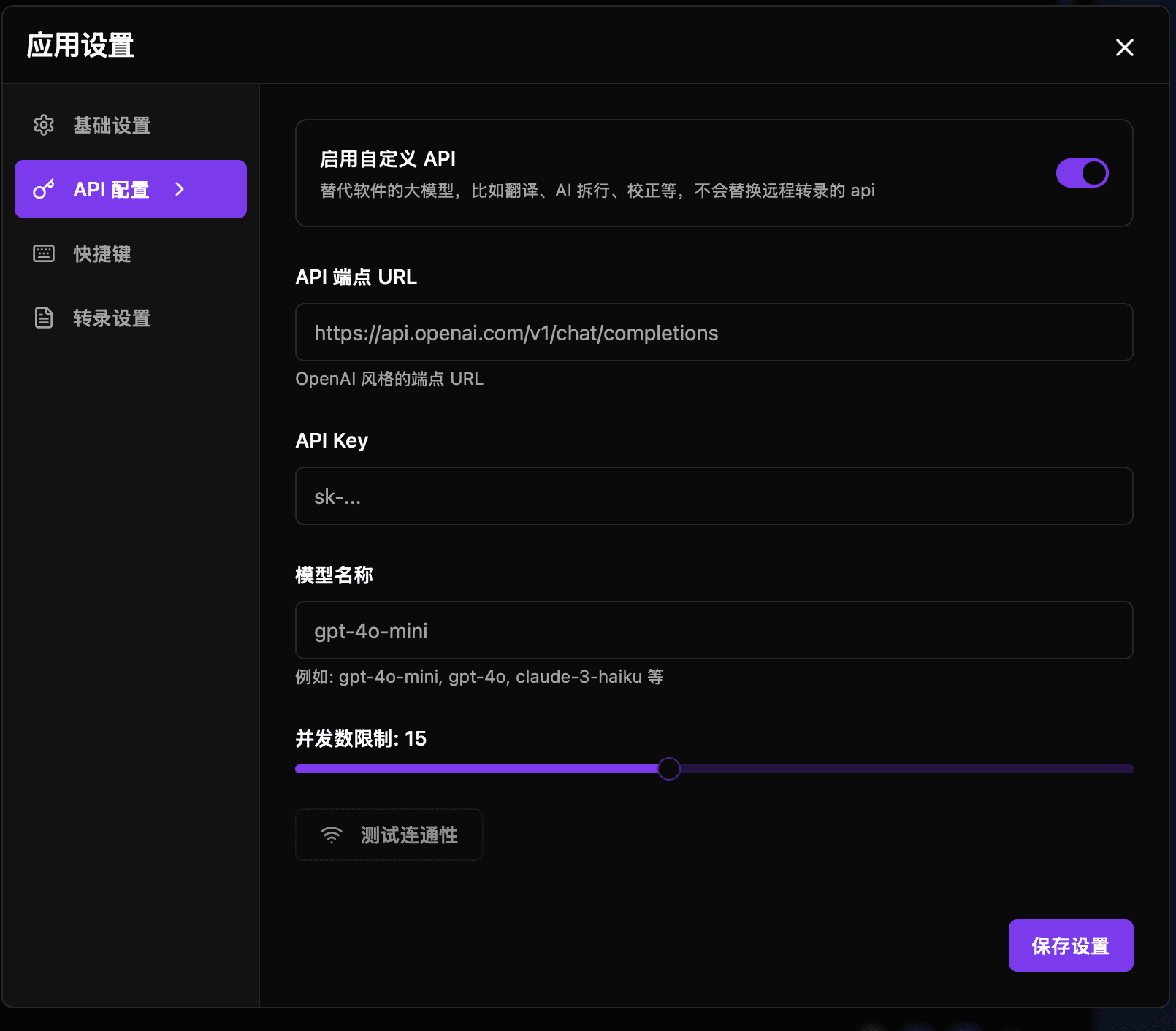Open the 基础设置 tab
Image resolution: width=1176 pixels, height=1031 pixels.
(x=112, y=126)
